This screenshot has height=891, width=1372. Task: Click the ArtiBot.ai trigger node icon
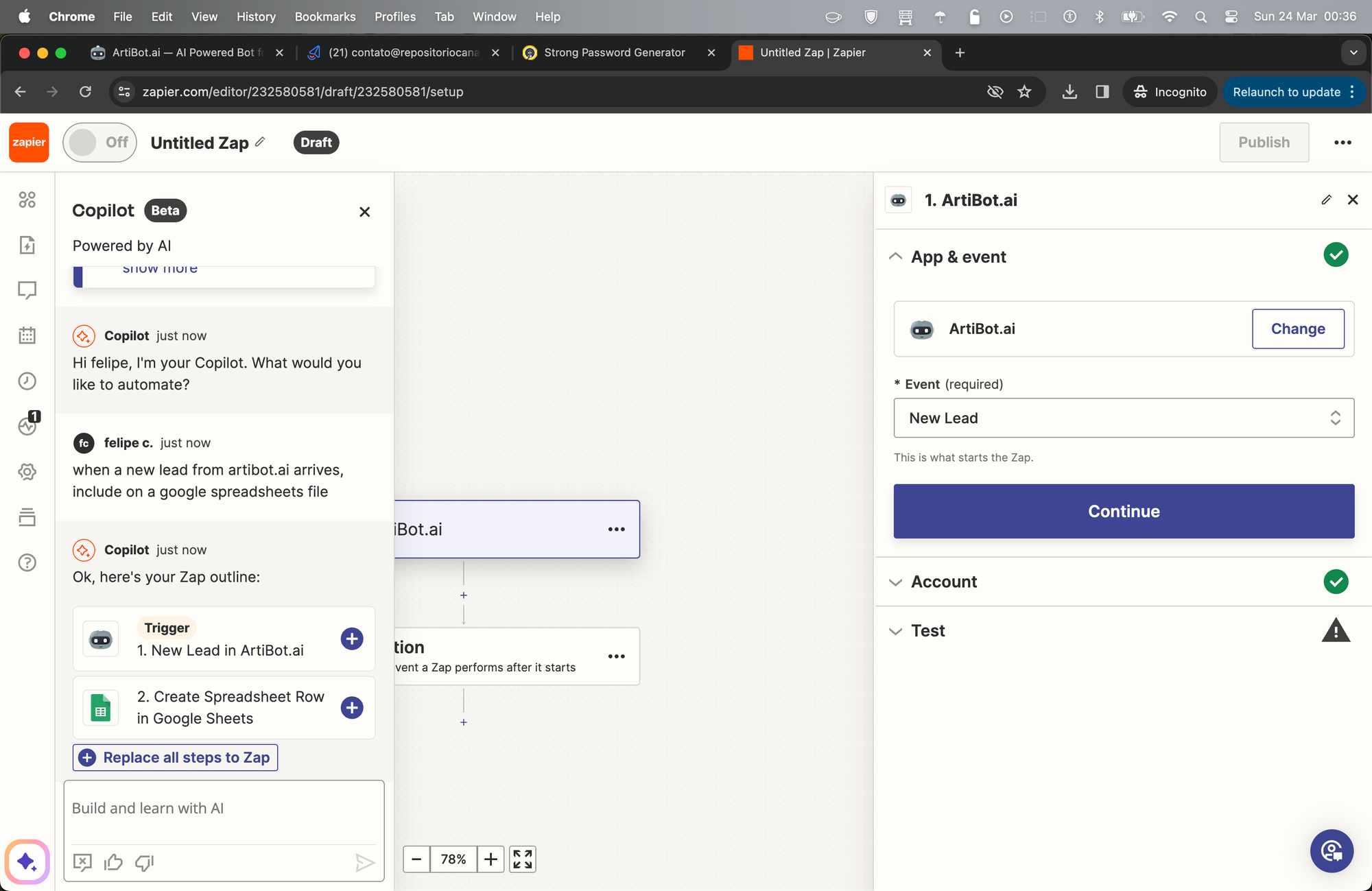click(x=900, y=200)
